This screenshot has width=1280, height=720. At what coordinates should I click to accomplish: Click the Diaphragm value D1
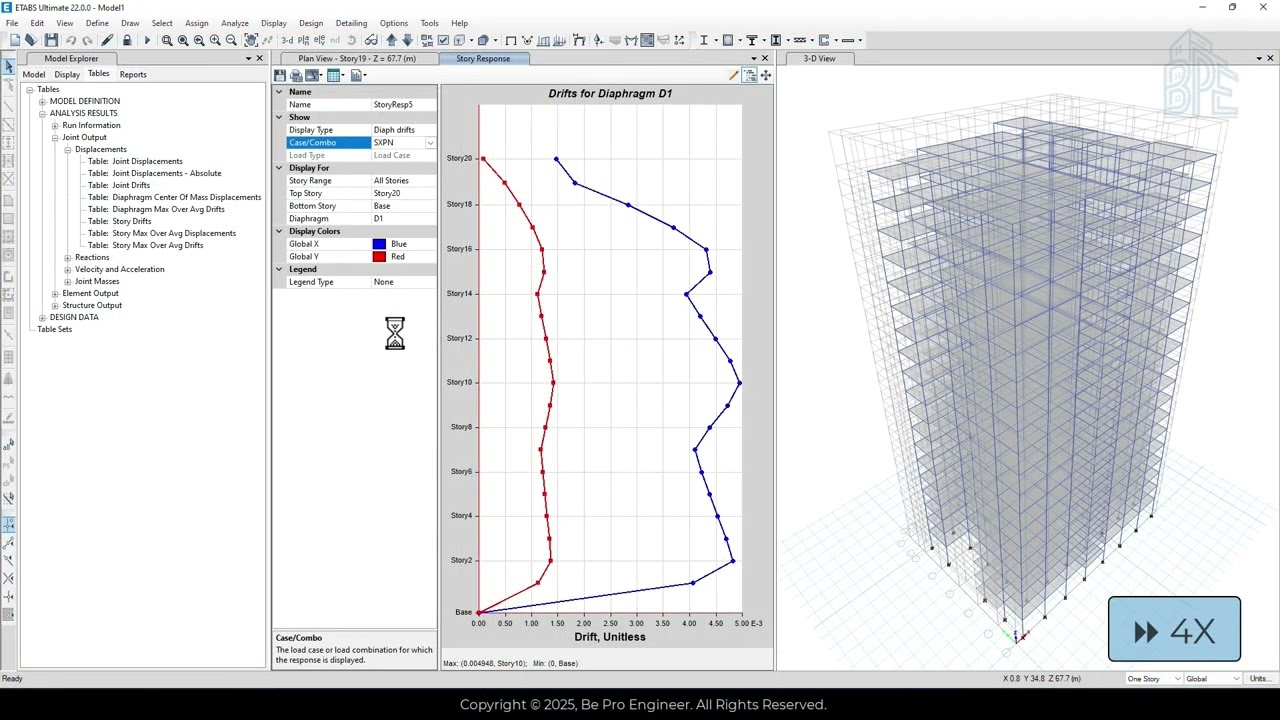pos(404,218)
